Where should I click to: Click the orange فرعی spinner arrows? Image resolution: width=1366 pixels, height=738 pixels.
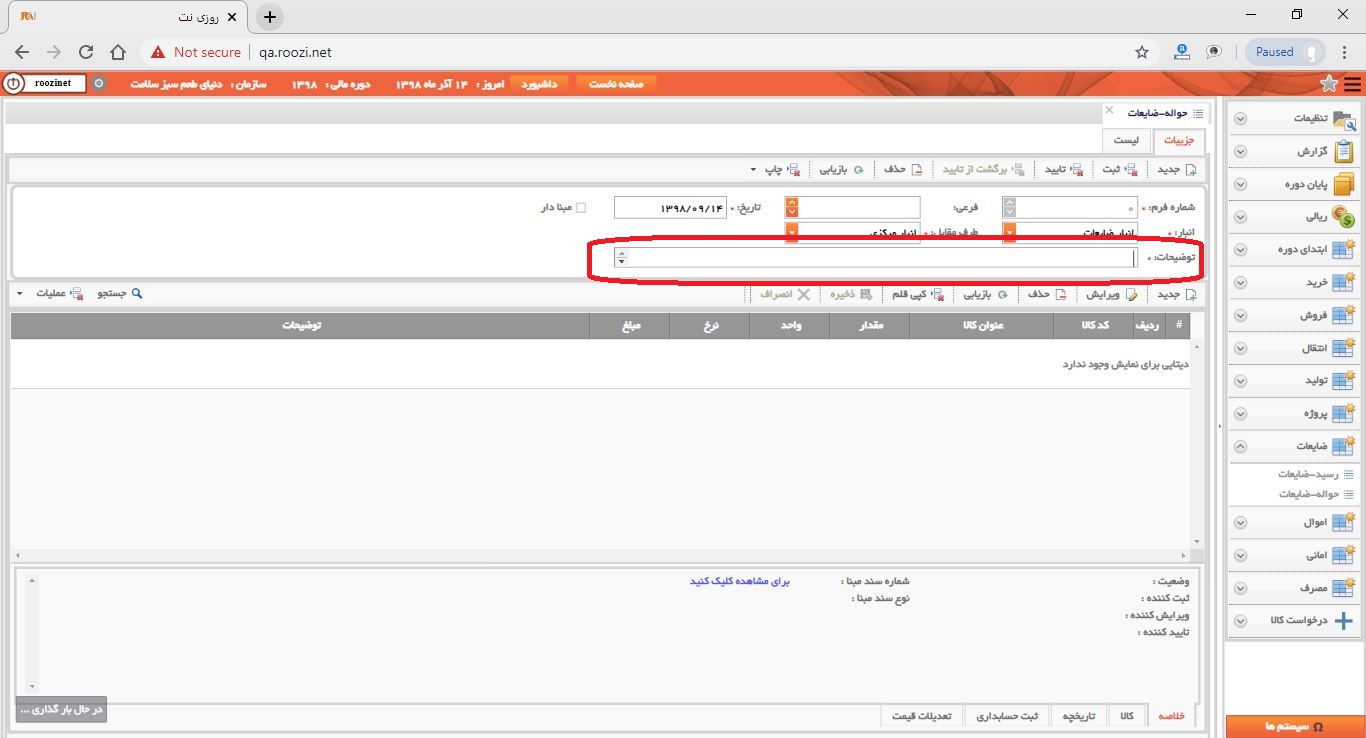792,208
